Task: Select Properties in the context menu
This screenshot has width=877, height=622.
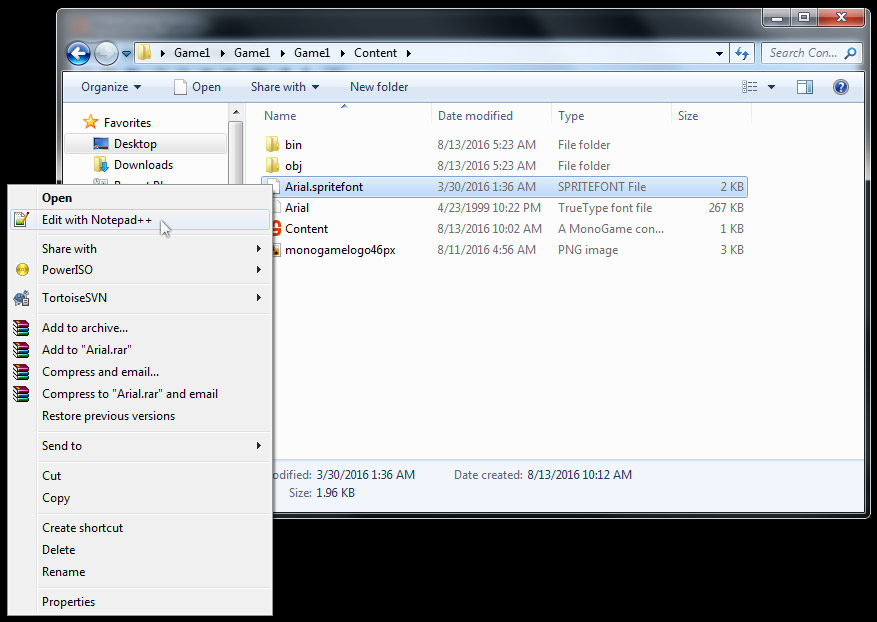Action: tap(68, 602)
